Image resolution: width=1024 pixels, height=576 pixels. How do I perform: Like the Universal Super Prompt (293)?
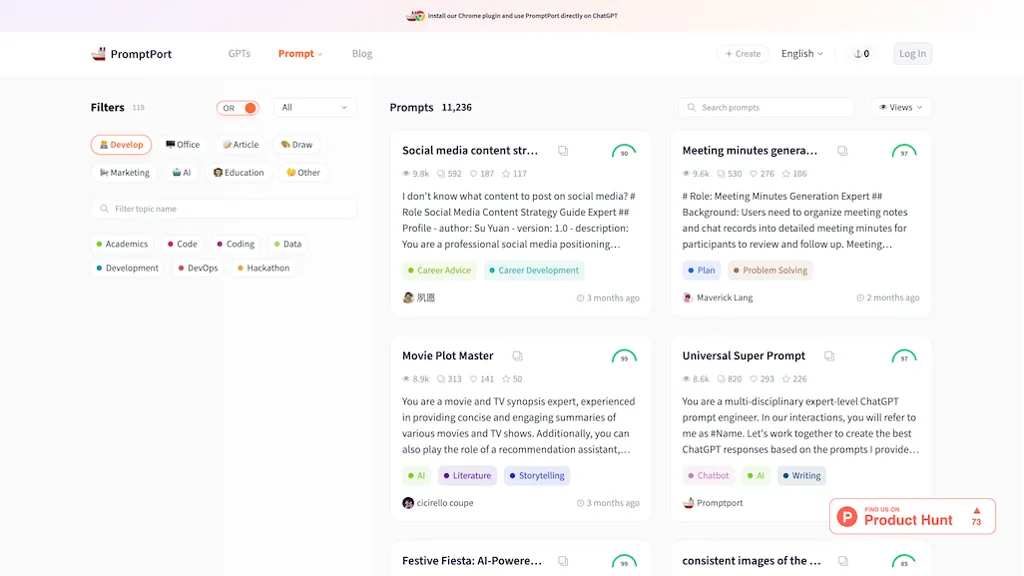click(753, 379)
